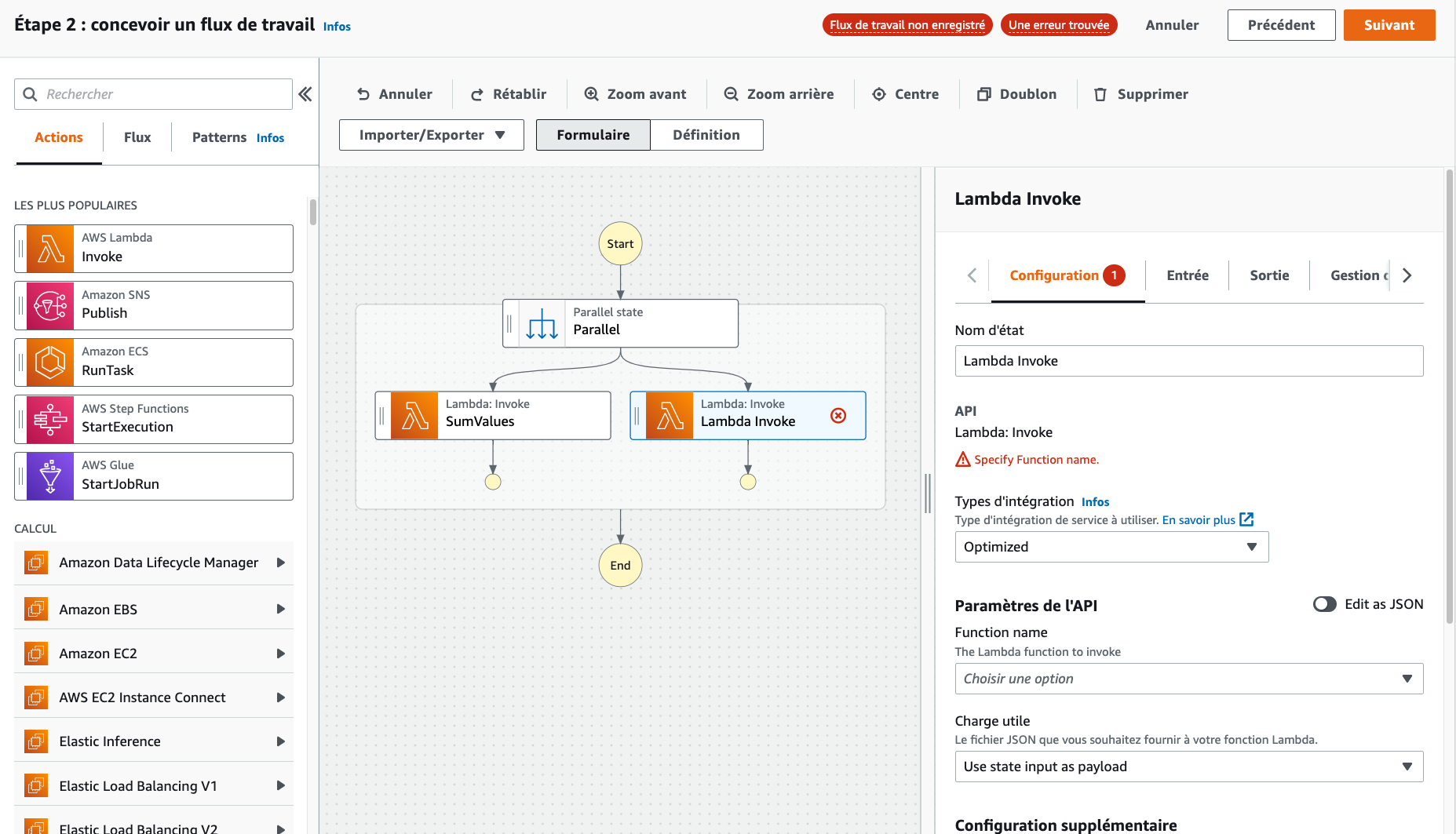Screen dimensions: 1456x834
Task: Select the Formulaire view
Action: pos(593,135)
